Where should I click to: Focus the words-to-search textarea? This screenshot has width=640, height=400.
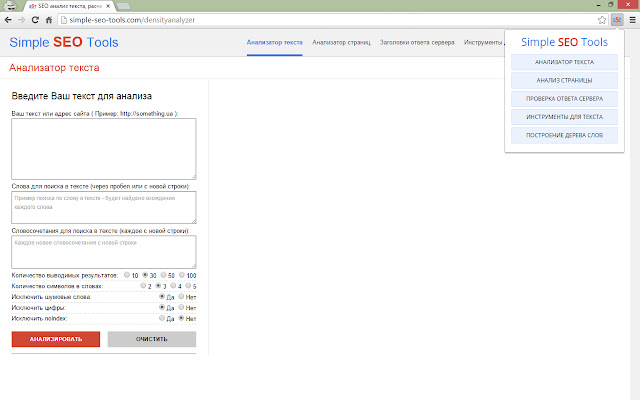coord(104,207)
